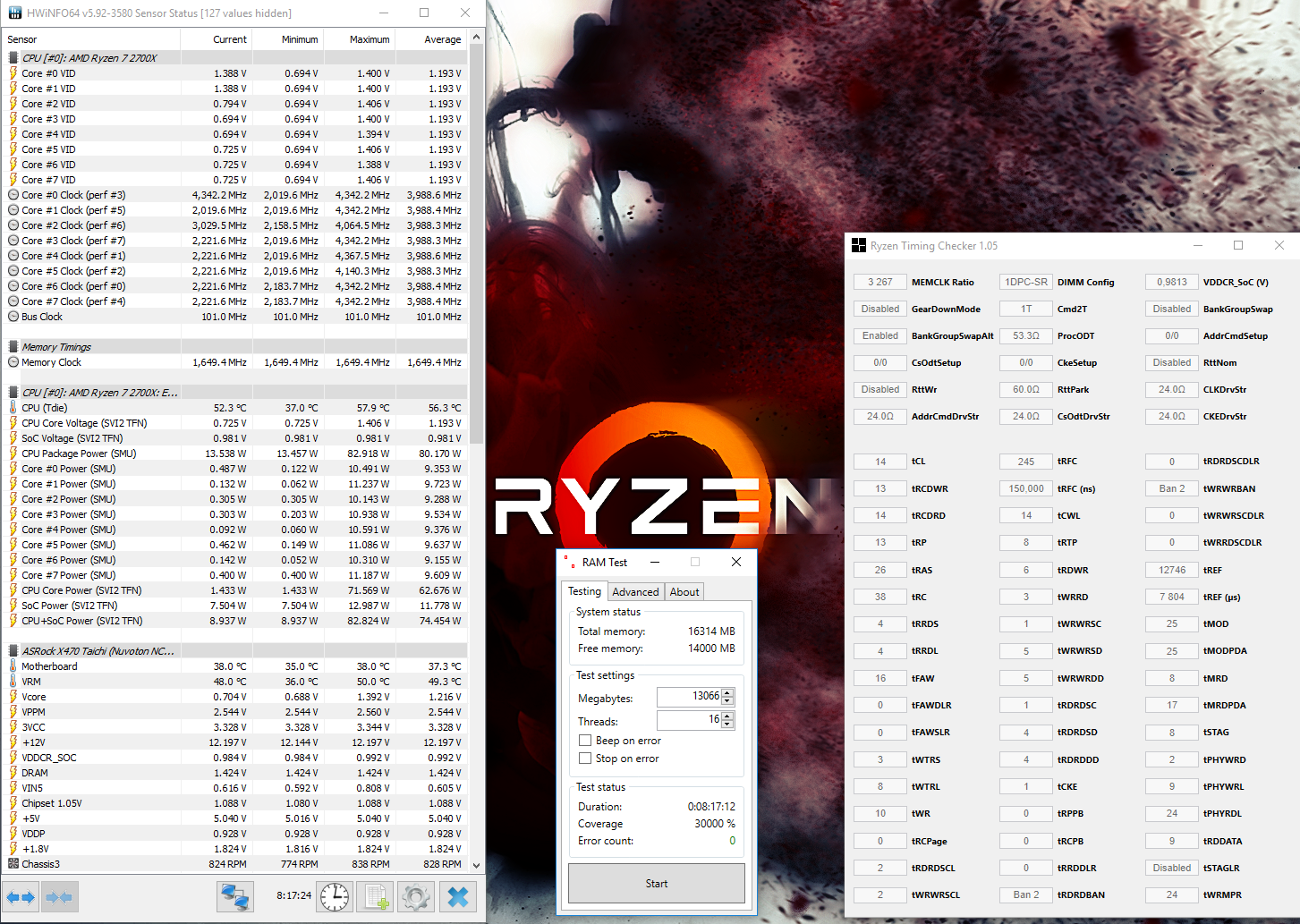Select the DRAM voltage row

point(235,773)
